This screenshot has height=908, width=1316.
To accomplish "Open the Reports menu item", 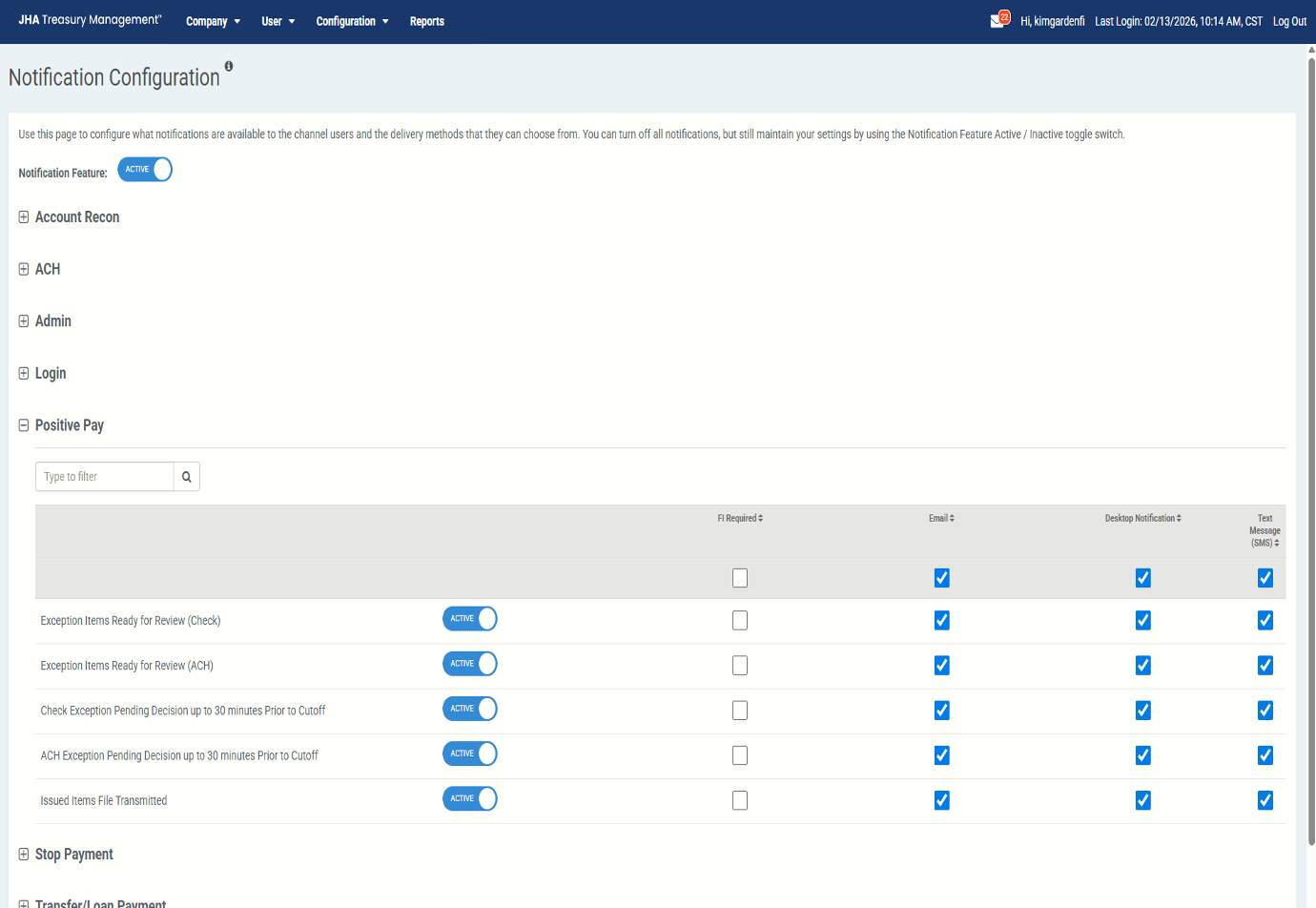I will pyautogui.click(x=426, y=21).
